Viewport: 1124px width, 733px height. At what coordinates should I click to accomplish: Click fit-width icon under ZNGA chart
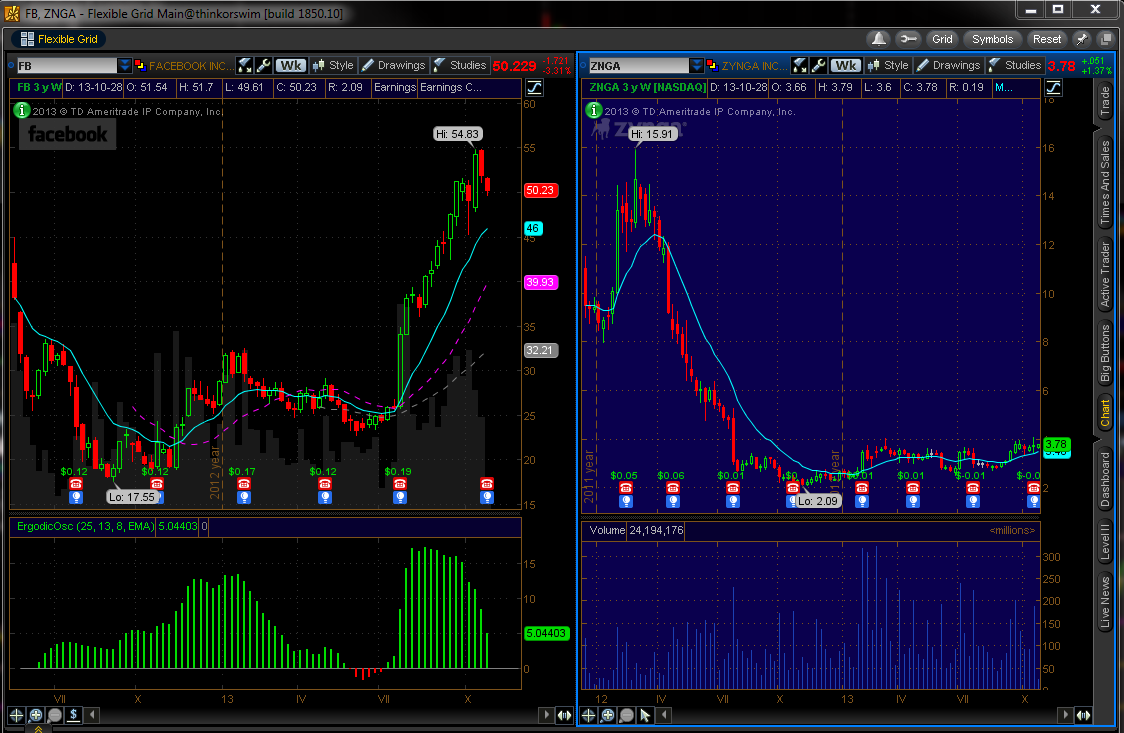[1083, 714]
